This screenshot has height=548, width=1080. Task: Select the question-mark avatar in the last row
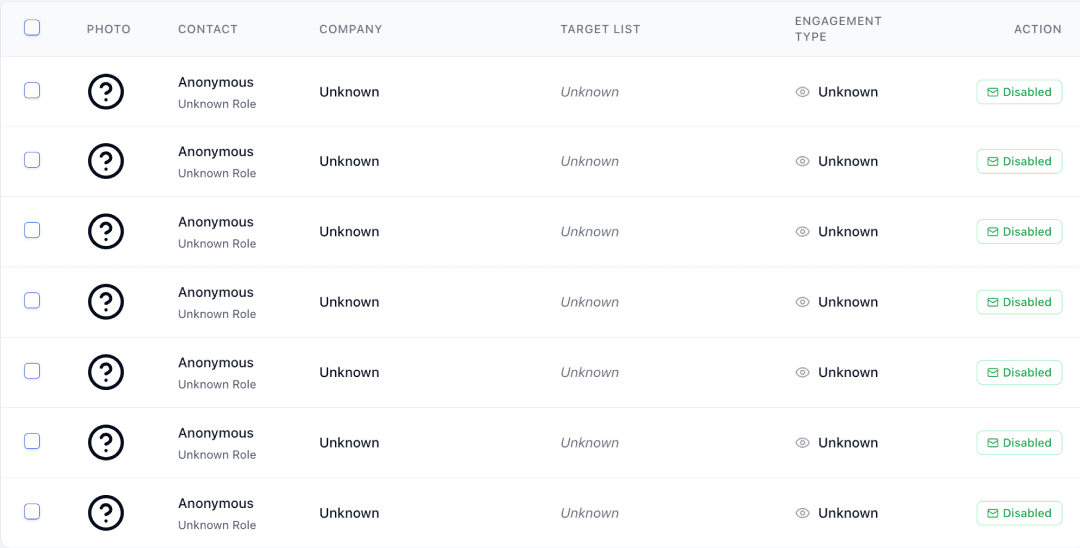coord(106,513)
